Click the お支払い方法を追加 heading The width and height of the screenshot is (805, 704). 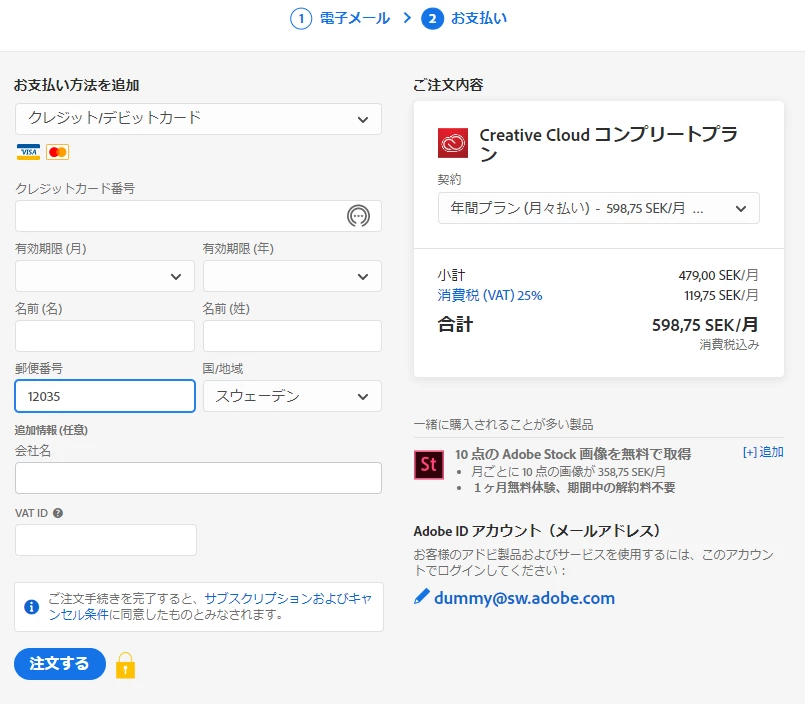click(x=76, y=85)
